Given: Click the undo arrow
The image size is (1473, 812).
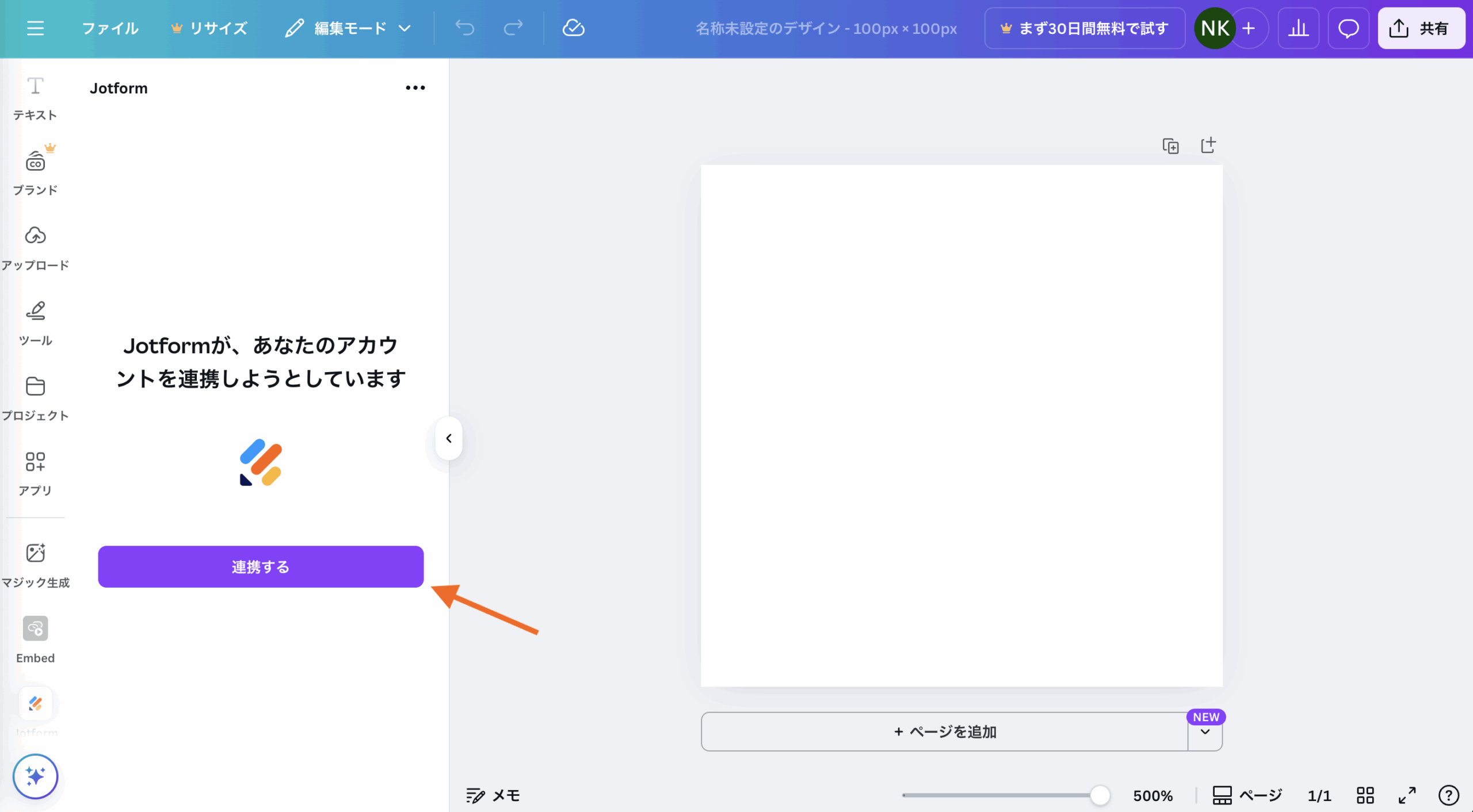Looking at the screenshot, I should tap(465, 28).
